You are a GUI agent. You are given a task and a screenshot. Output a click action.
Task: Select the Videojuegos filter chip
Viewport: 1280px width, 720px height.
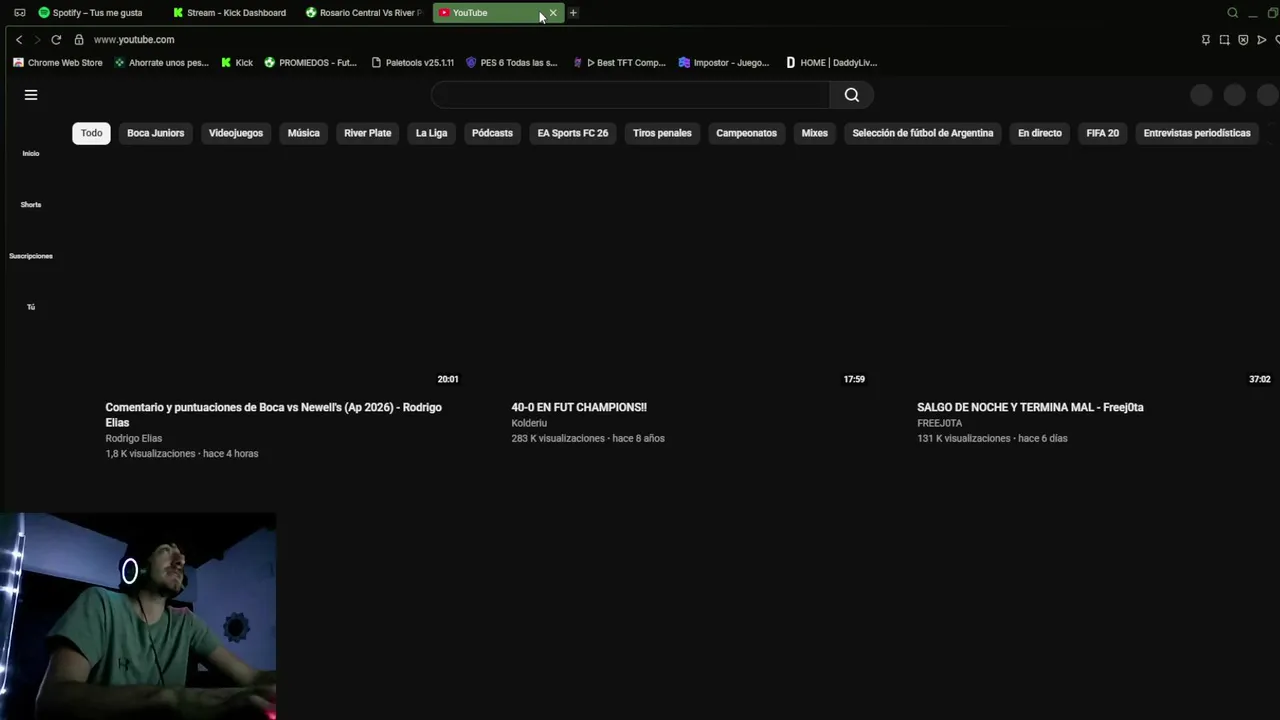pos(236,133)
